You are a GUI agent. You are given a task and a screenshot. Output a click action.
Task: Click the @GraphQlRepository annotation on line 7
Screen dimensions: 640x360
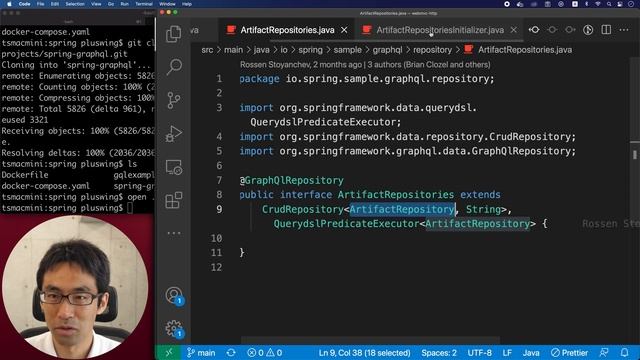(292, 180)
